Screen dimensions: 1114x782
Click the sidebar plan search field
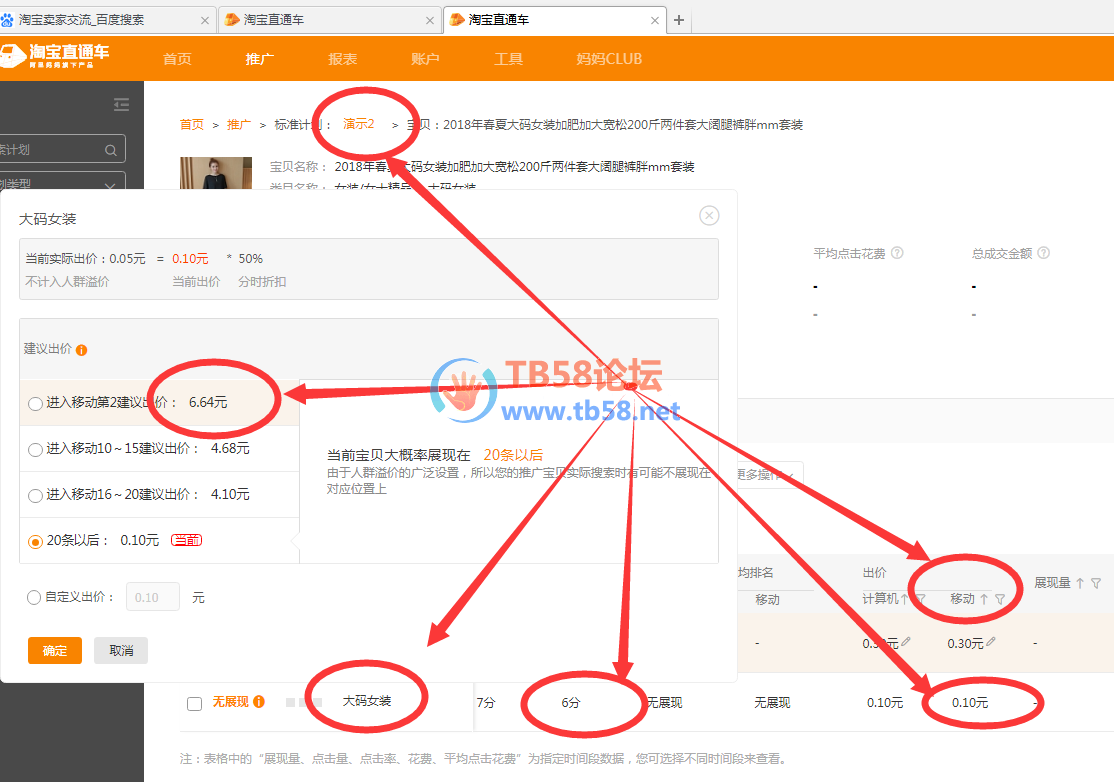pyautogui.click(x=61, y=149)
